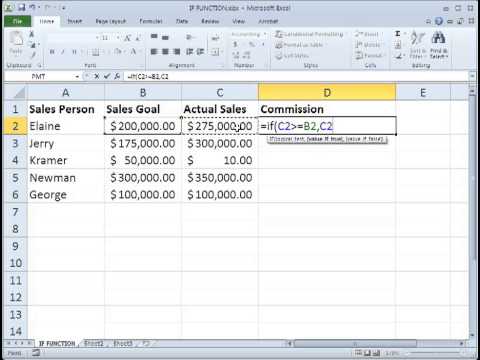Viewport: 480px width, 360px height.
Task: Open the font size dropdown
Action: click(118, 38)
